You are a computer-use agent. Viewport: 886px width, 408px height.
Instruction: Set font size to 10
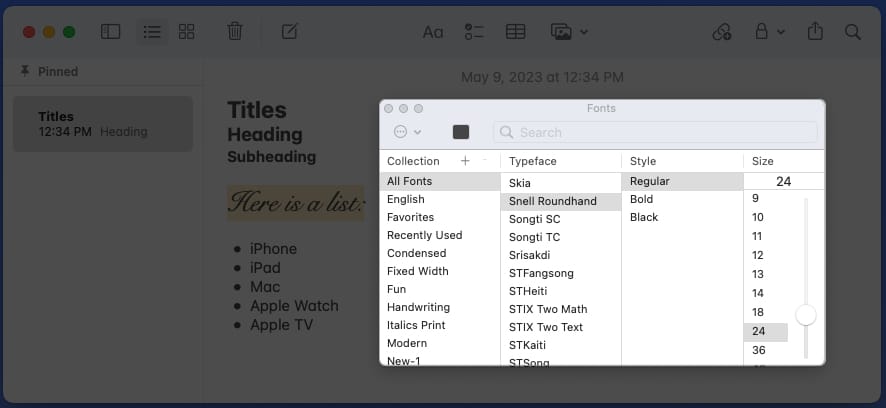coord(766,217)
